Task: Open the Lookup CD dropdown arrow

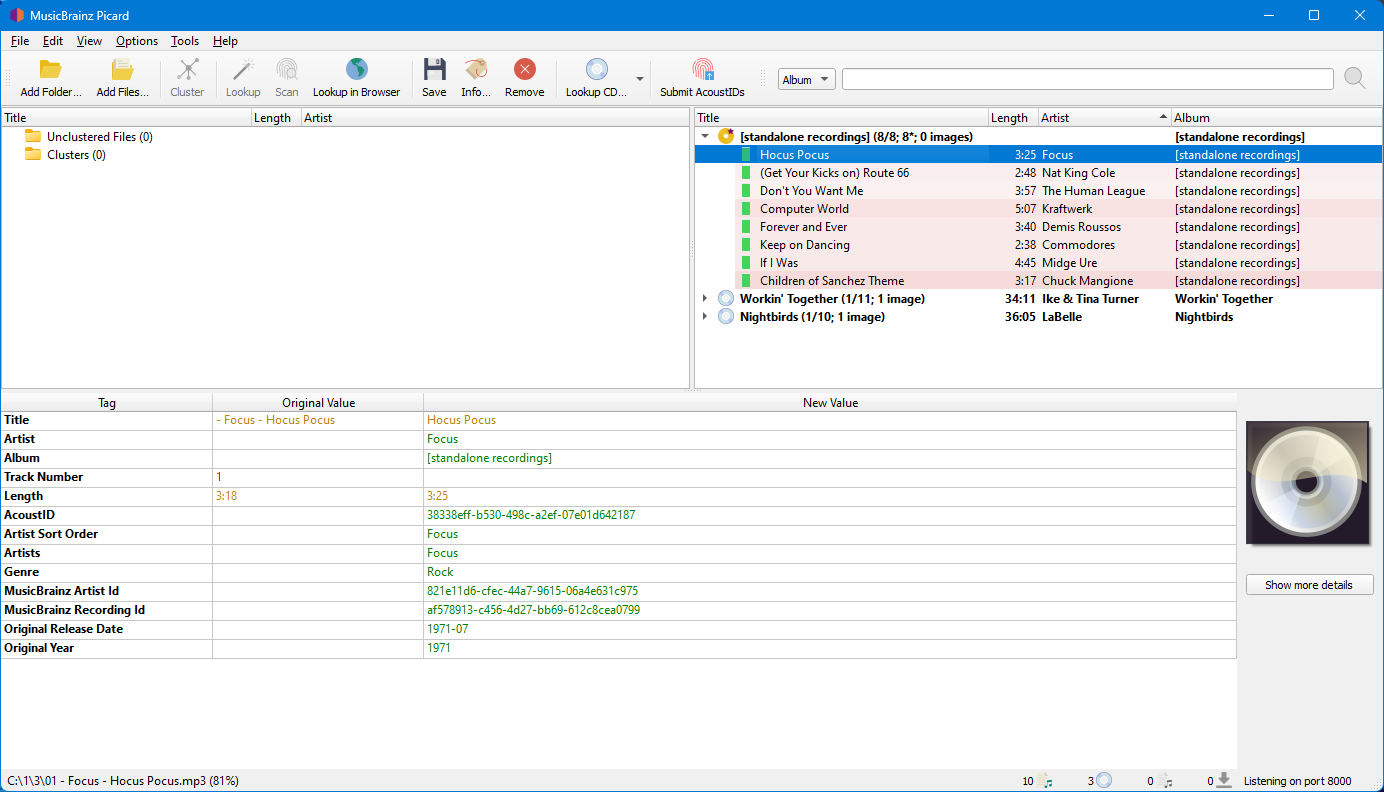Action: pos(639,79)
